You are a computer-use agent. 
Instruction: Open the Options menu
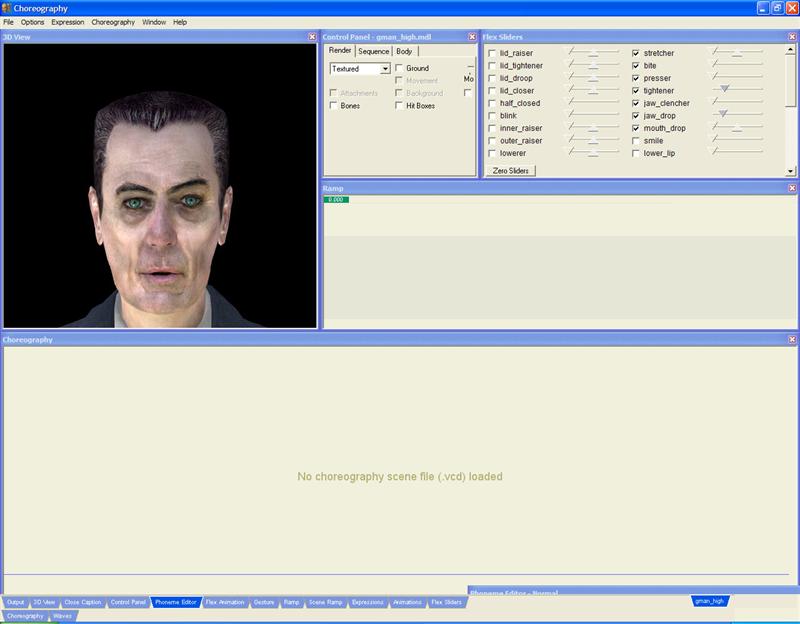(32, 21)
